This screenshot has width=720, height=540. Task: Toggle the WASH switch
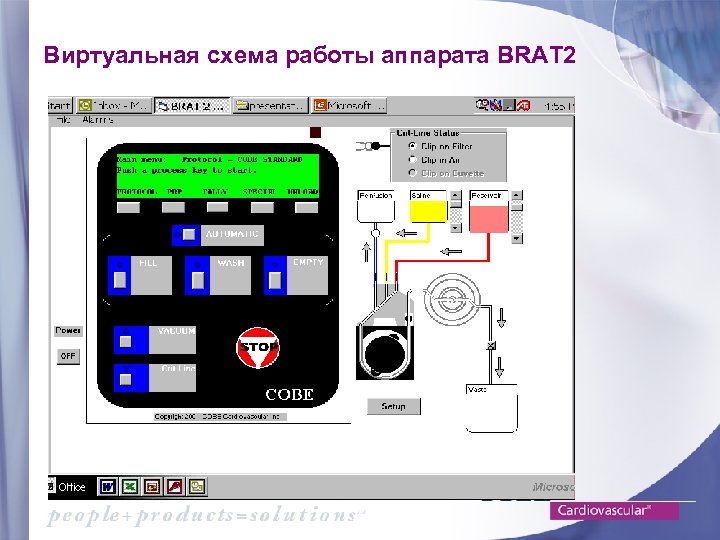197,280
